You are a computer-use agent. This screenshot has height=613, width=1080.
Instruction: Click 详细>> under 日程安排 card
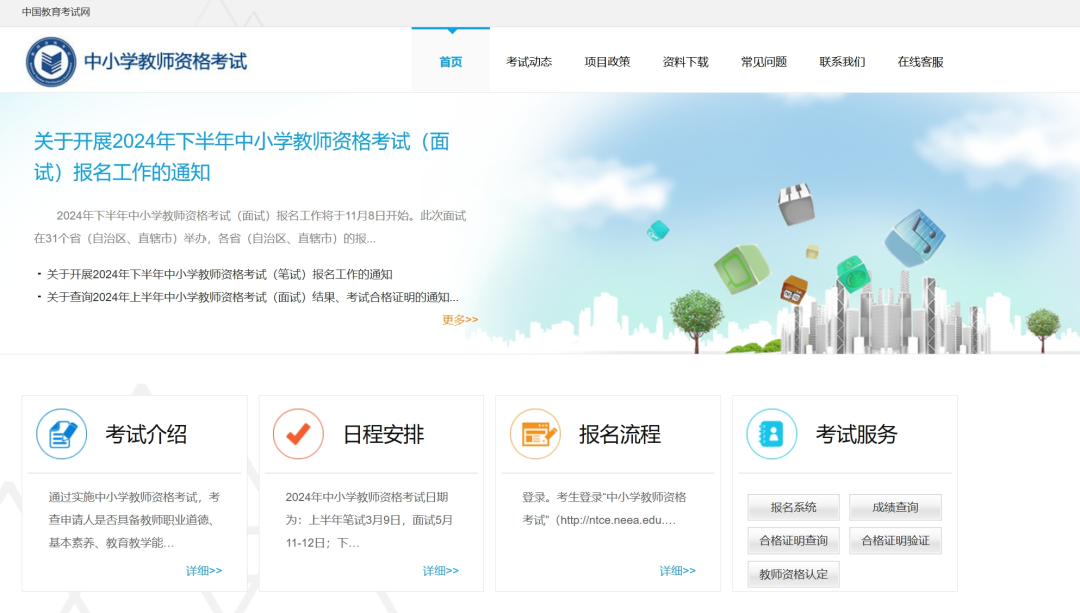[x=440, y=571]
